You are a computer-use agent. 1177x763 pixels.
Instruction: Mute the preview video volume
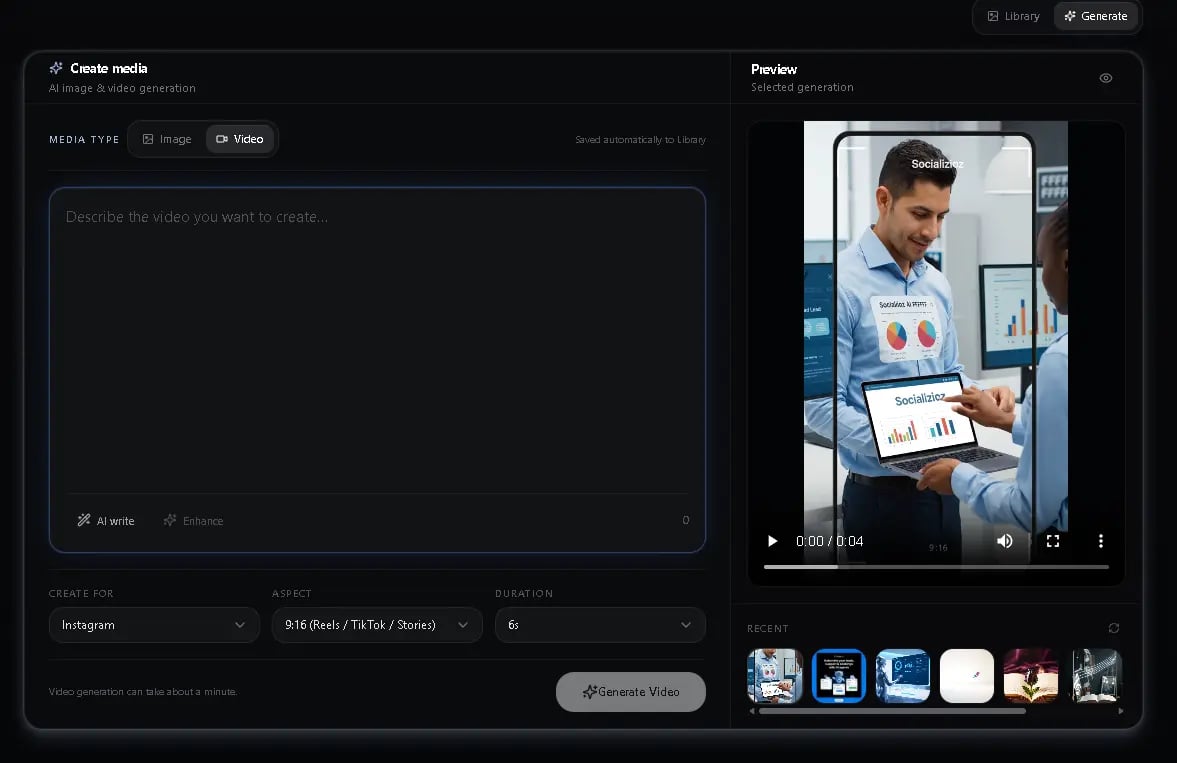click(x=1004, y=541)
